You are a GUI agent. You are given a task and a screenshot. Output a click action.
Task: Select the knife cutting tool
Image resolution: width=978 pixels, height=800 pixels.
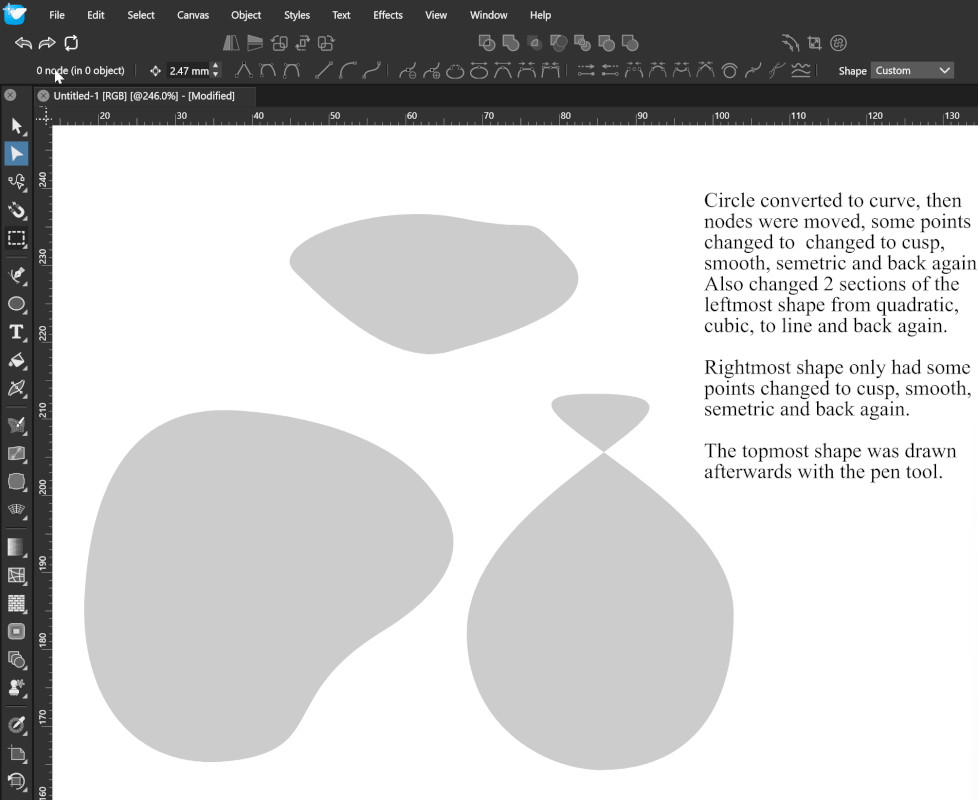point(16,388)
